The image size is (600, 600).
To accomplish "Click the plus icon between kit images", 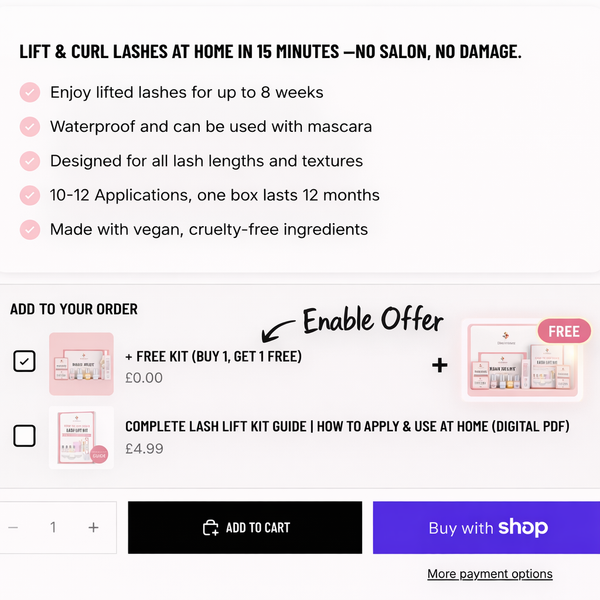I will [x=439, y=365].
